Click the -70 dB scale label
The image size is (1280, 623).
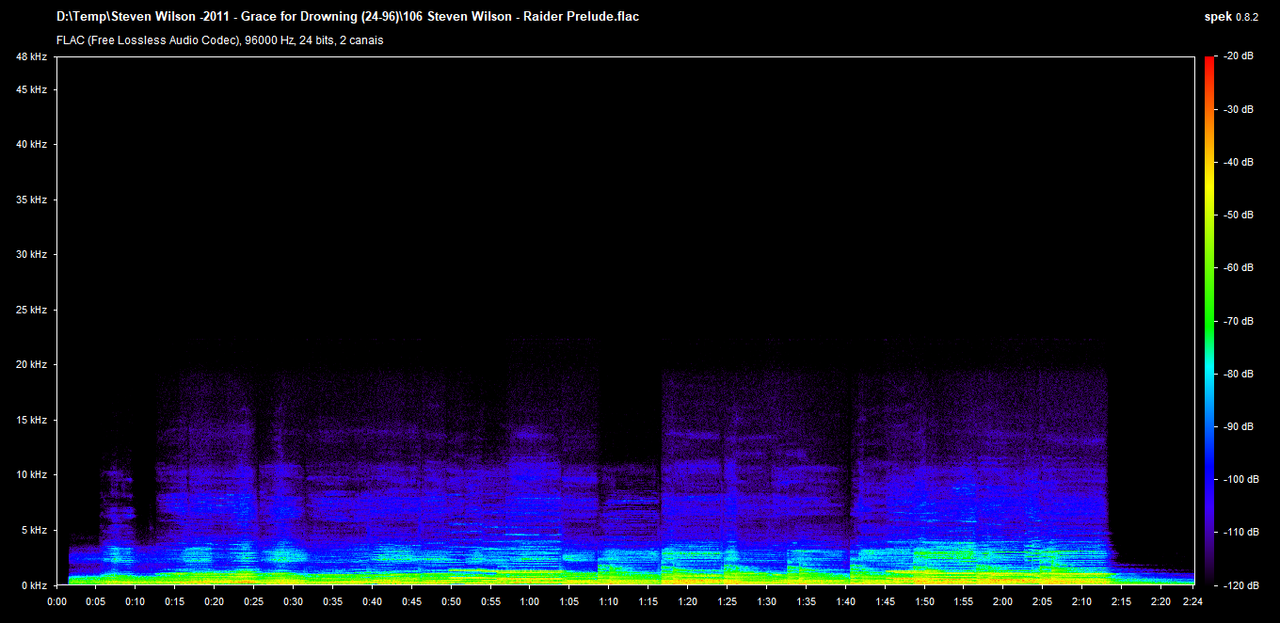[x=1239, y=321]
